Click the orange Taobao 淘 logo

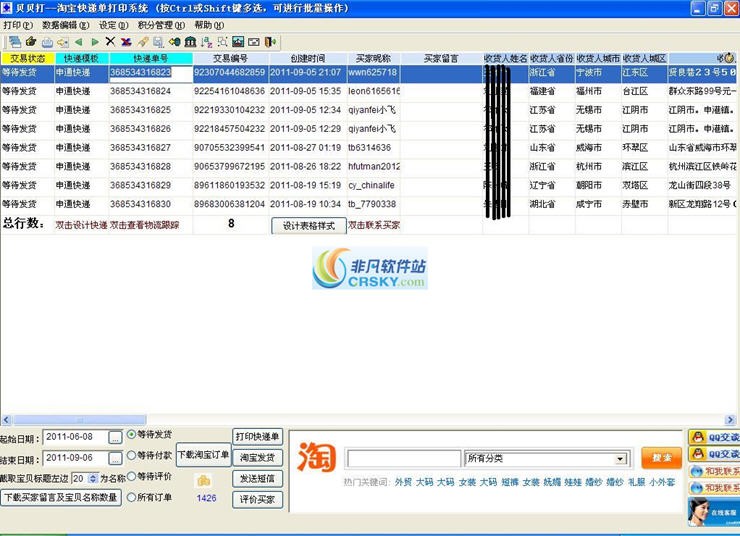coord(317,456)
